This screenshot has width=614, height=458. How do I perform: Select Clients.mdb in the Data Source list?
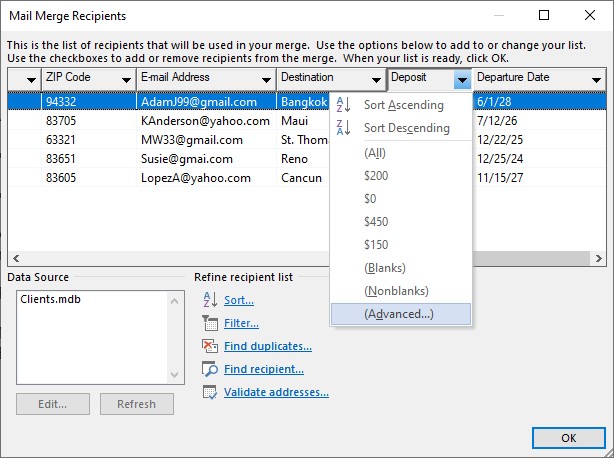pyautogui.click(x=51, y=299)
